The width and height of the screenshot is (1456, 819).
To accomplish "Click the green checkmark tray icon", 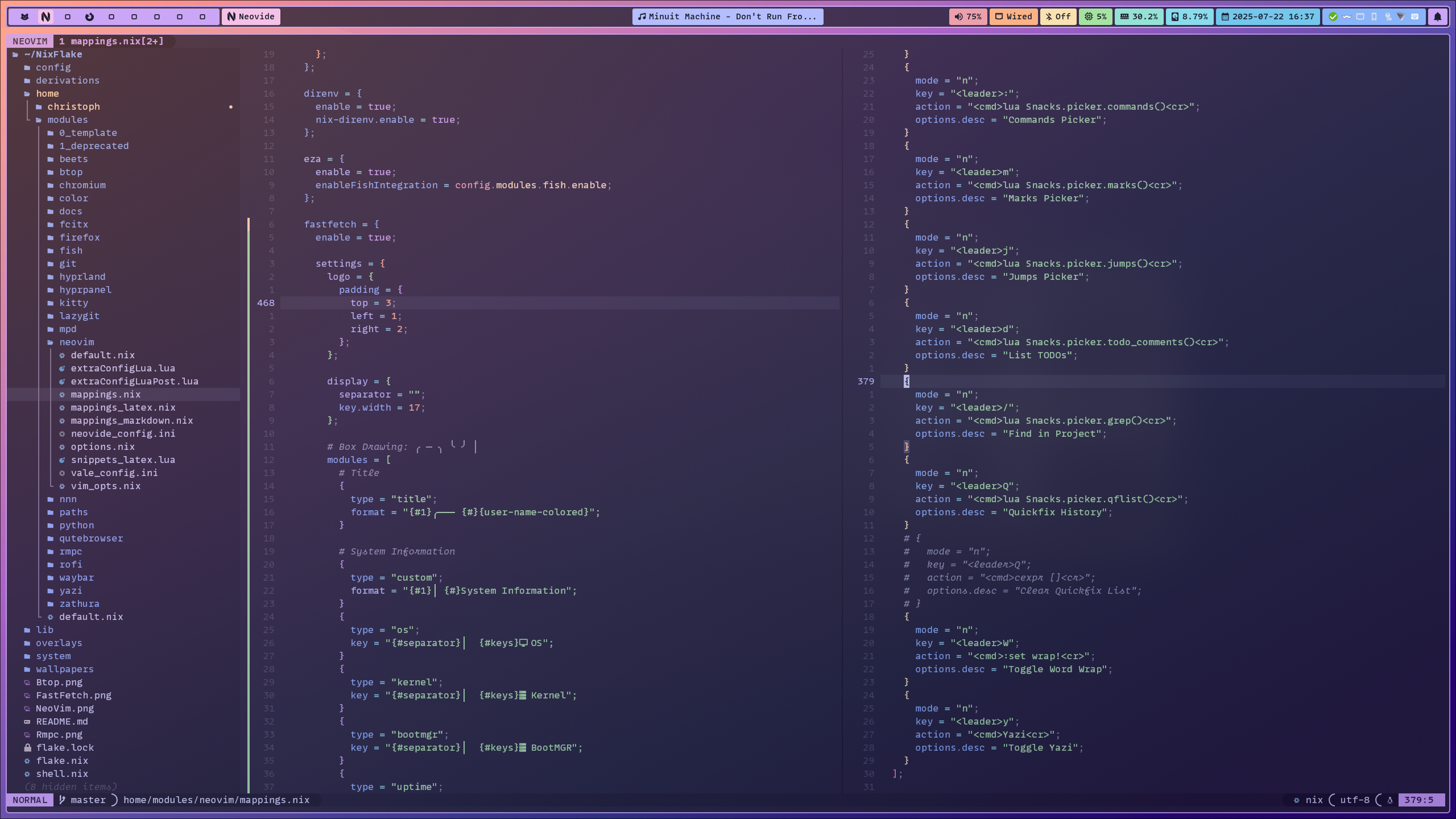I will tap(1333, 16).
